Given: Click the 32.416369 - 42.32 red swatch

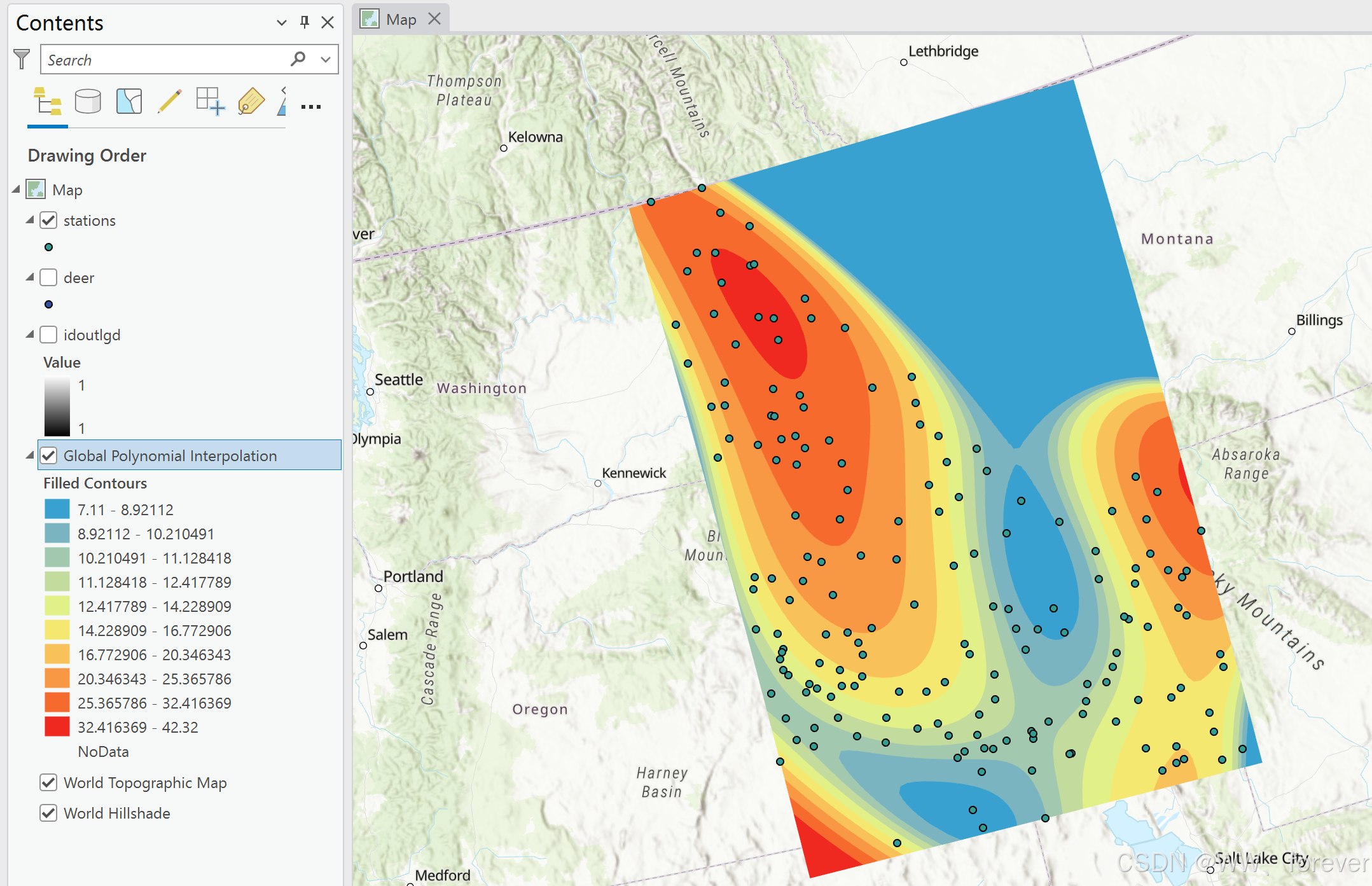Looking at the screenshot, I should [x=57, y=726].
